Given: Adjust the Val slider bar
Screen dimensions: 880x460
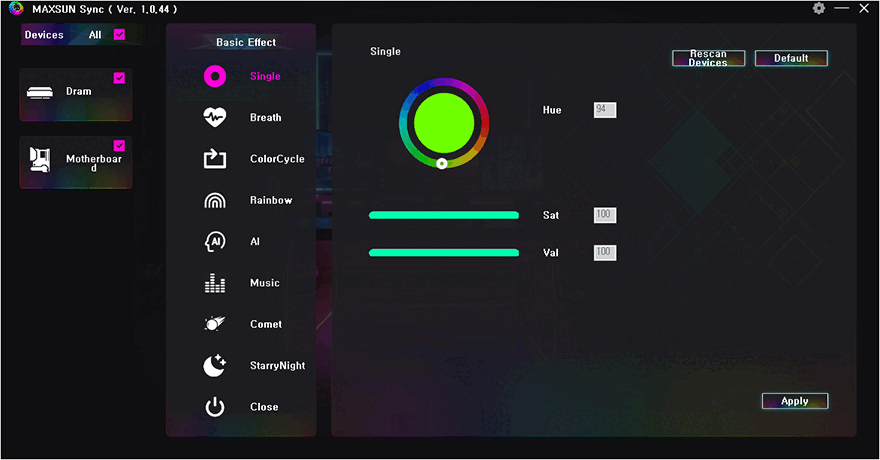Looking at the screenshot, I should [443, 252].
